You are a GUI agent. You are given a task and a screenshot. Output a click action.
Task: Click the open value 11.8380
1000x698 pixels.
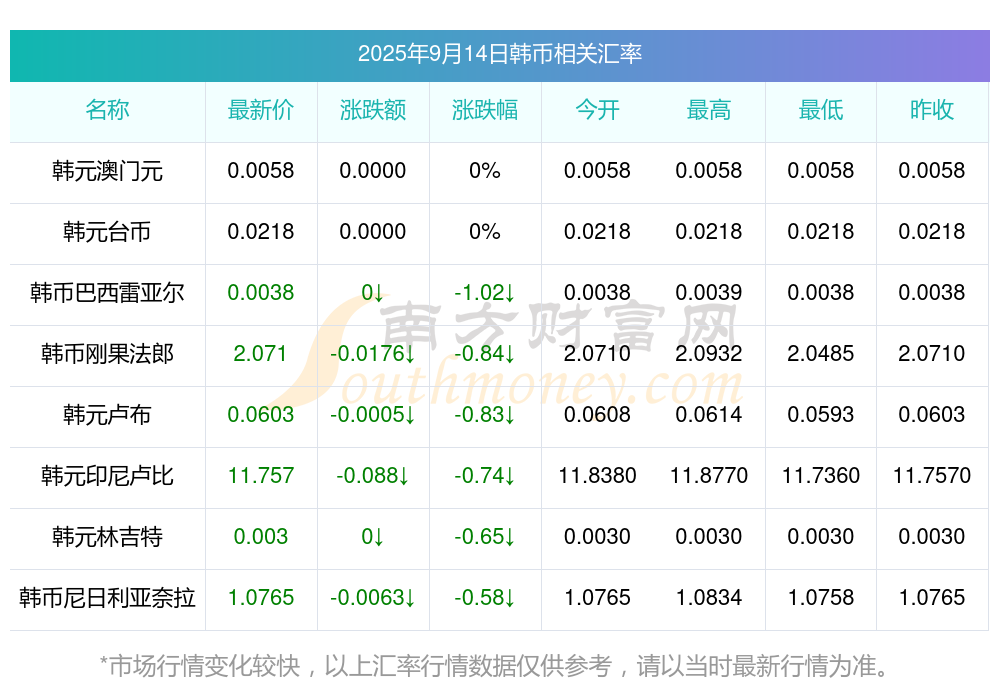point(598,476)
